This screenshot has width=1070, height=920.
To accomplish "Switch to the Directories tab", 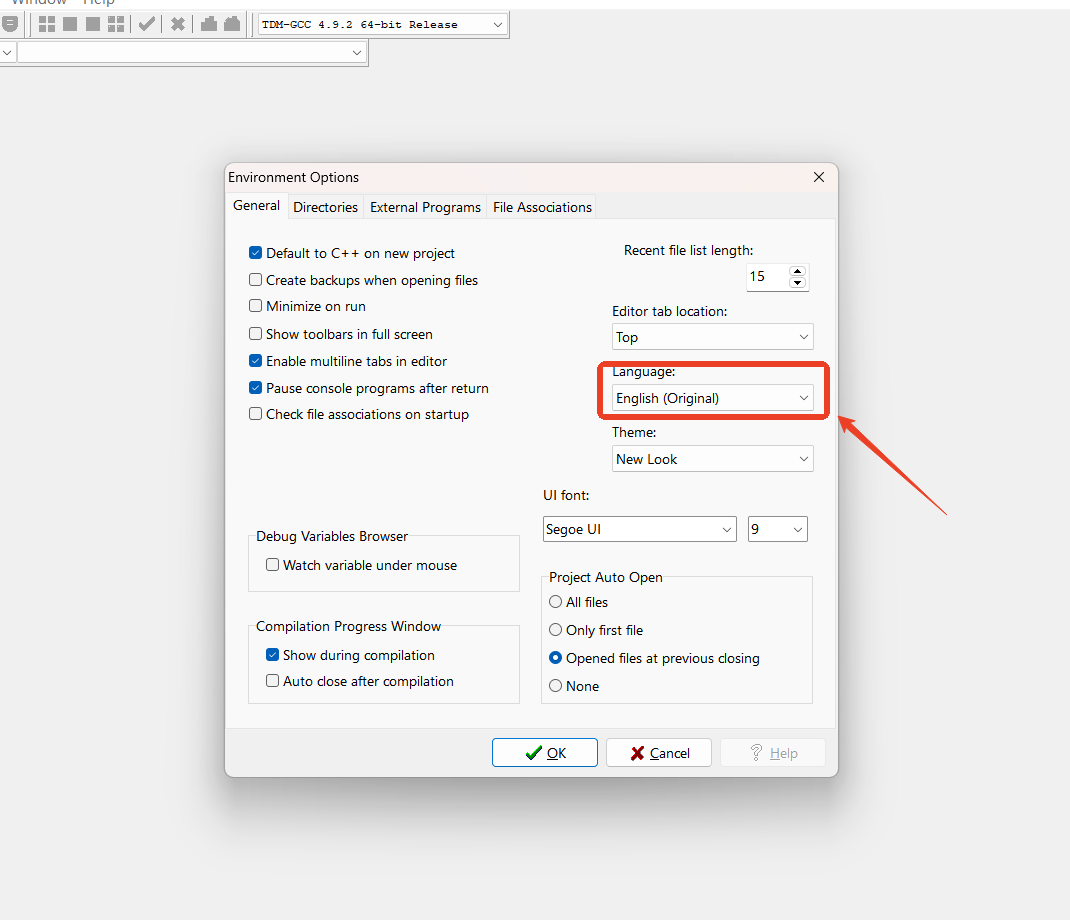I will pos(326,207).
